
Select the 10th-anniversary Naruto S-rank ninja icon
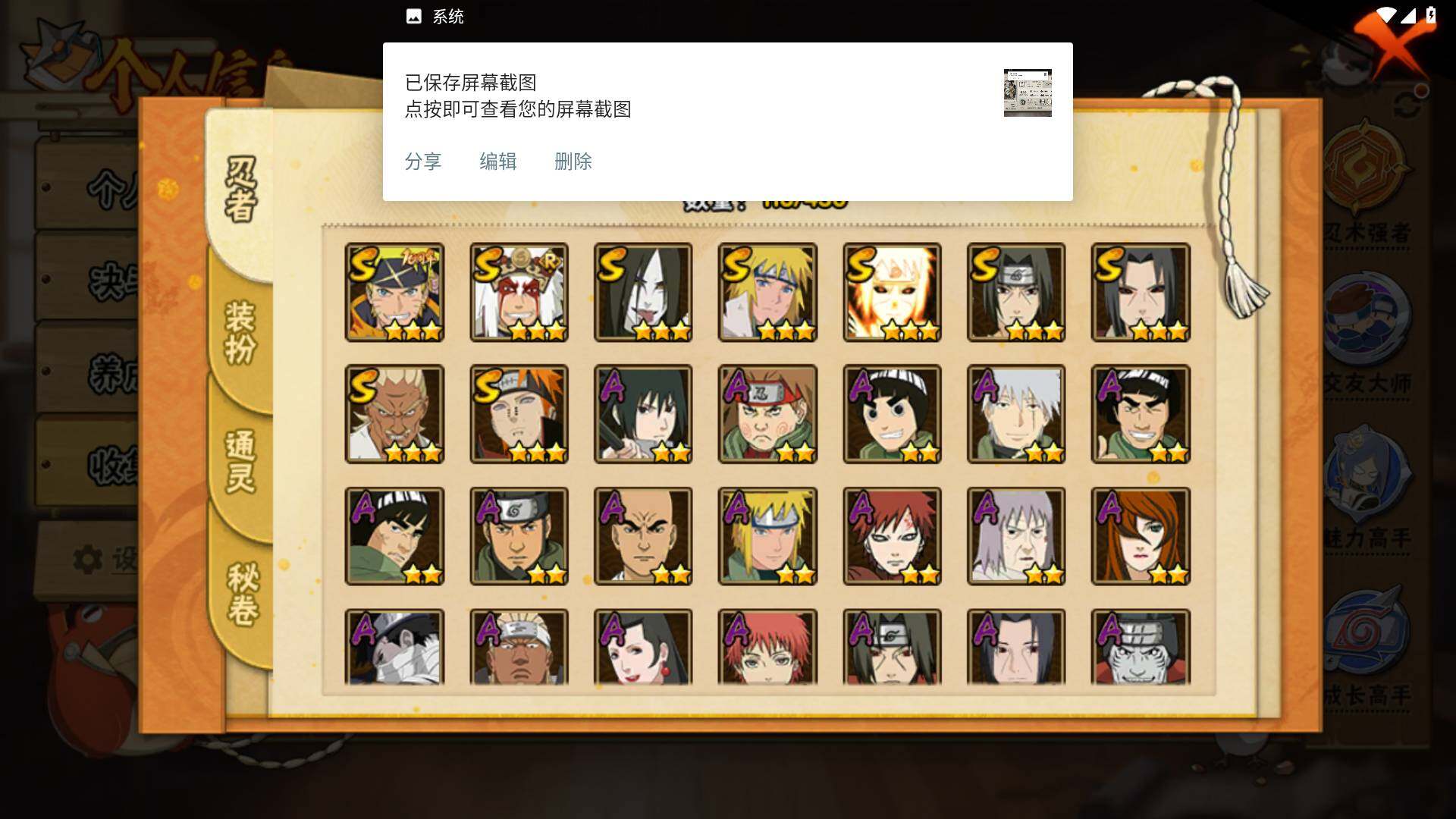[x=394, y=293]
